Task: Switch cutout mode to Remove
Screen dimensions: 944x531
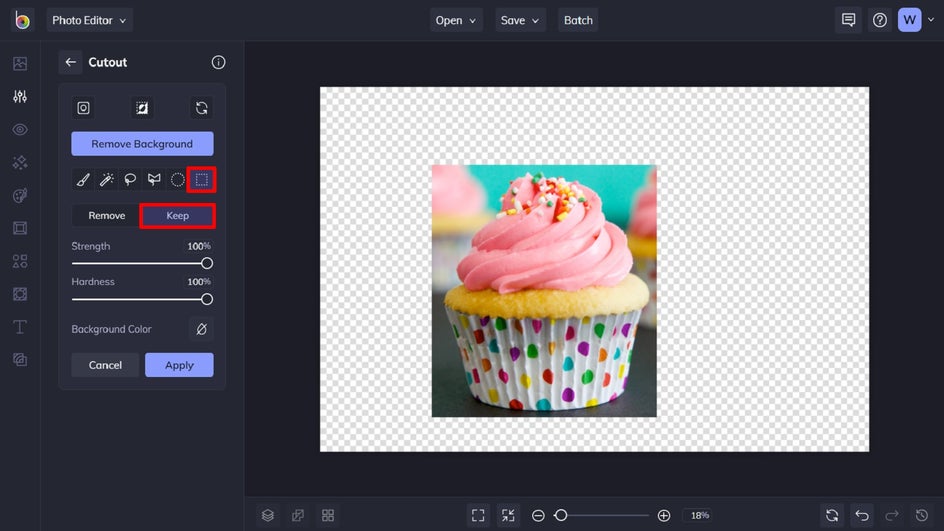Action: coord(107,215)
